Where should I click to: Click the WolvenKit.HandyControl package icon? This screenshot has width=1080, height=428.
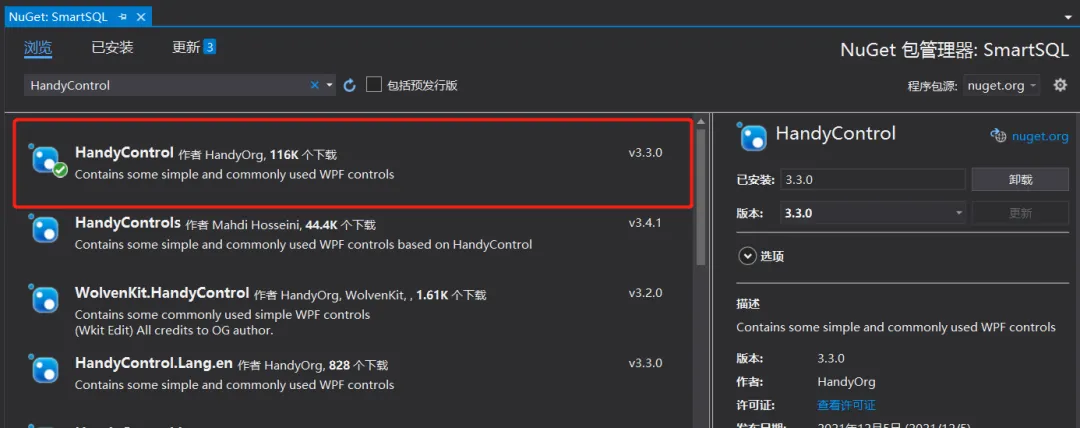(x=45, y=298)
